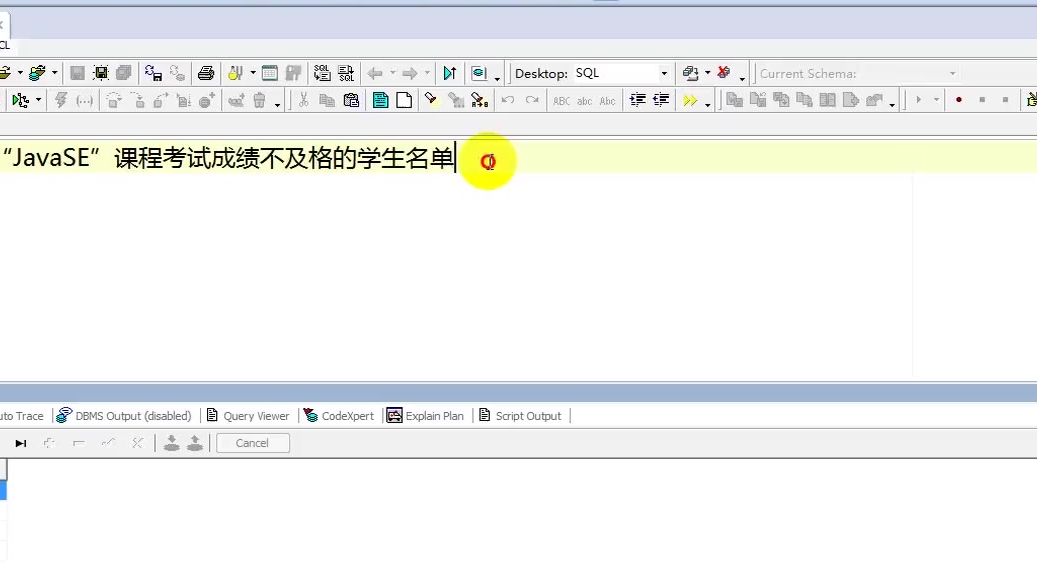Click the flashlight A-to-B Replace icon
1037x583 pixels.
[479, 100]
